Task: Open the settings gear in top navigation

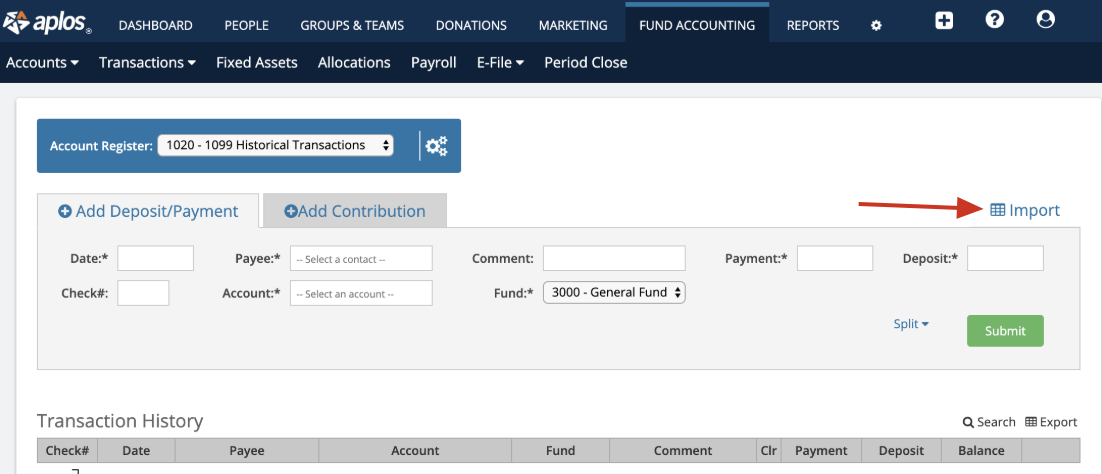Action: [876, 26]
